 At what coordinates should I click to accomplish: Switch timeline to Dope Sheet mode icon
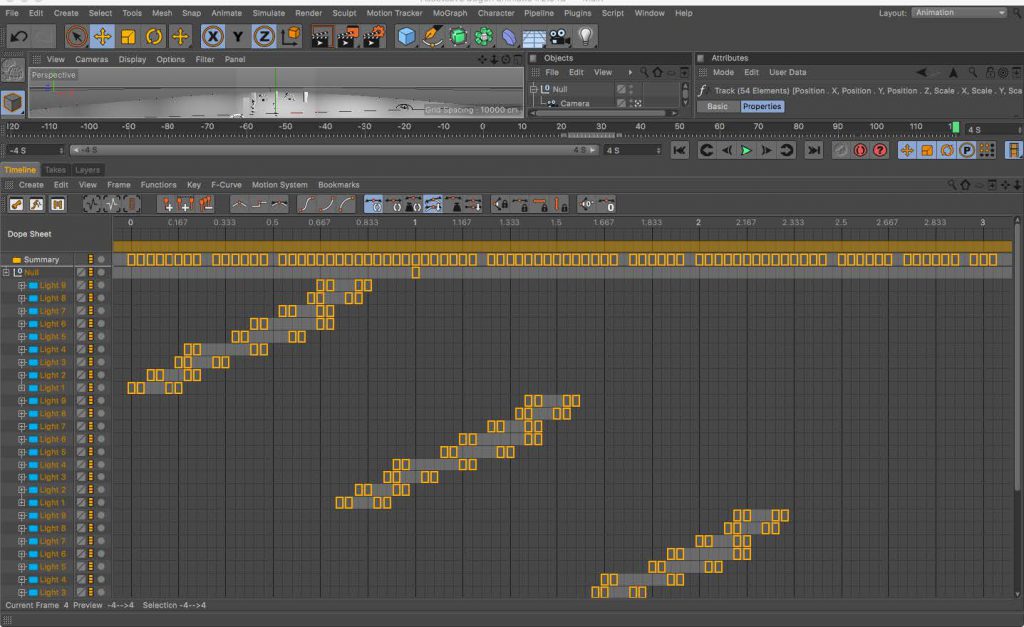[16, 204]
